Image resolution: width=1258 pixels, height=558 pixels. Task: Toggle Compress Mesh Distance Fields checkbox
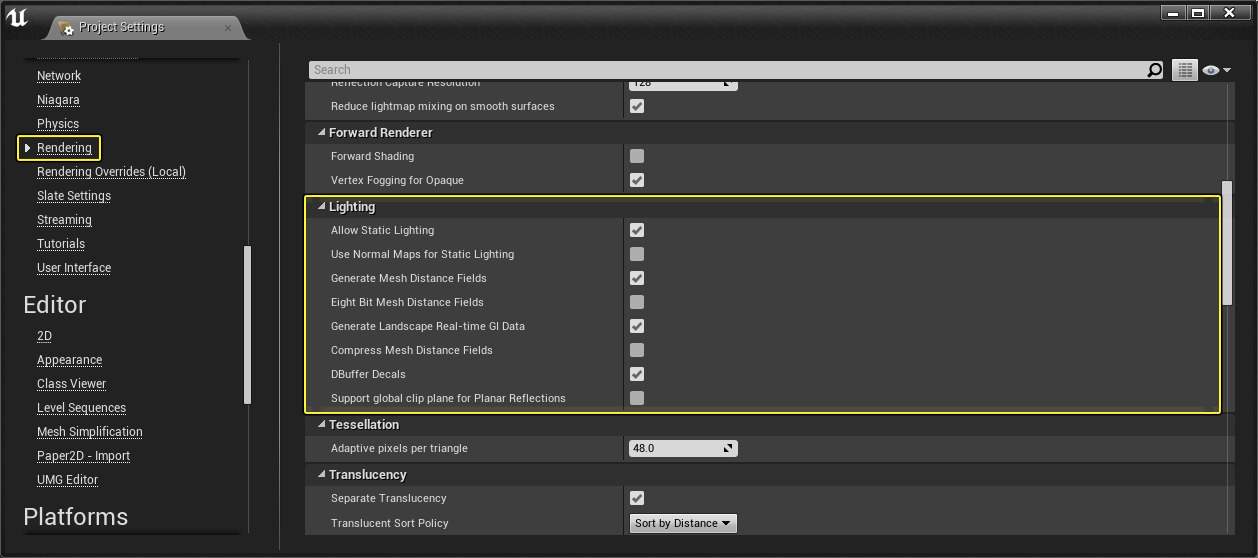coord(637,350)
